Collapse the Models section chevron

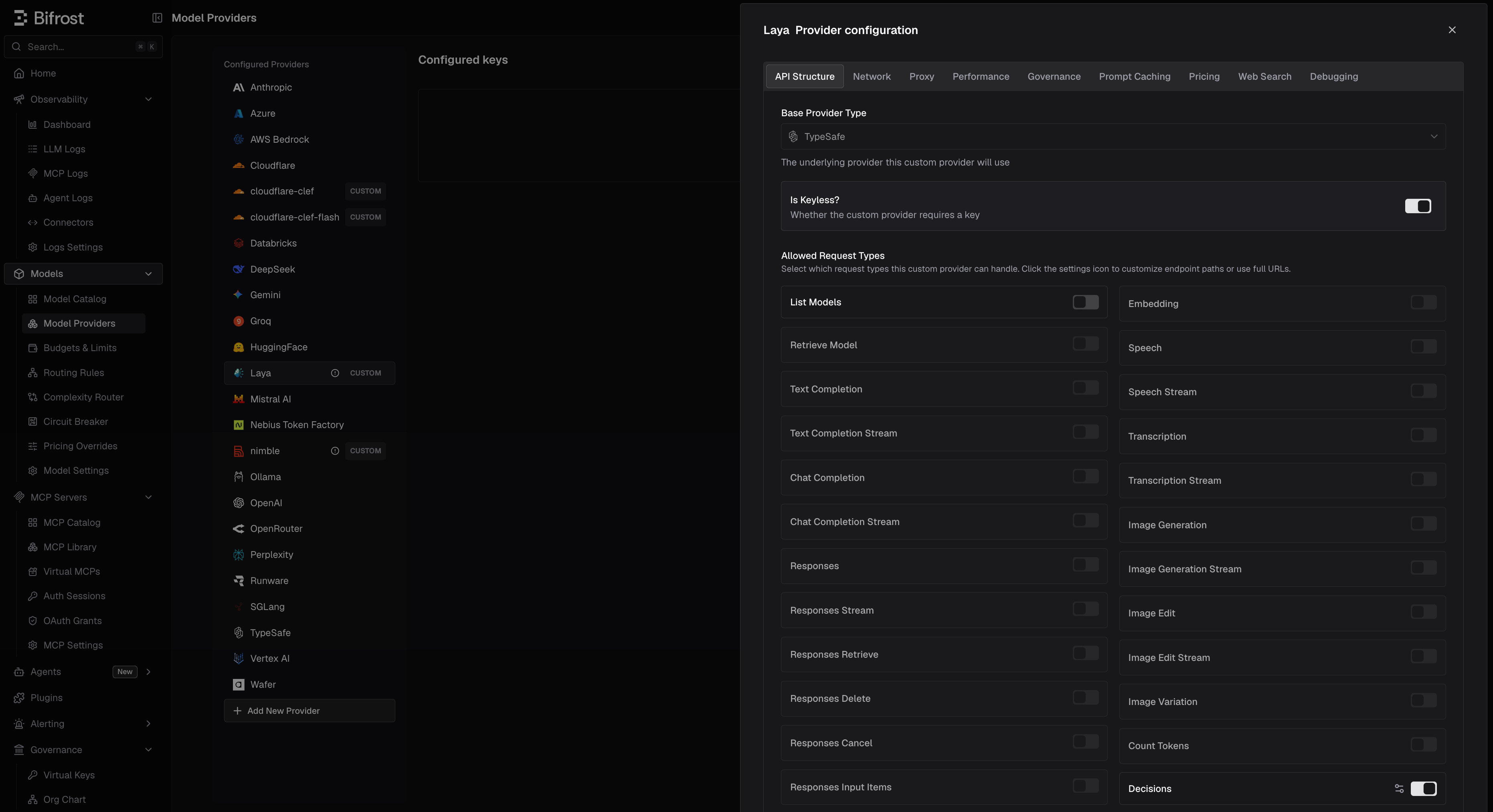[x=148, y=274]
